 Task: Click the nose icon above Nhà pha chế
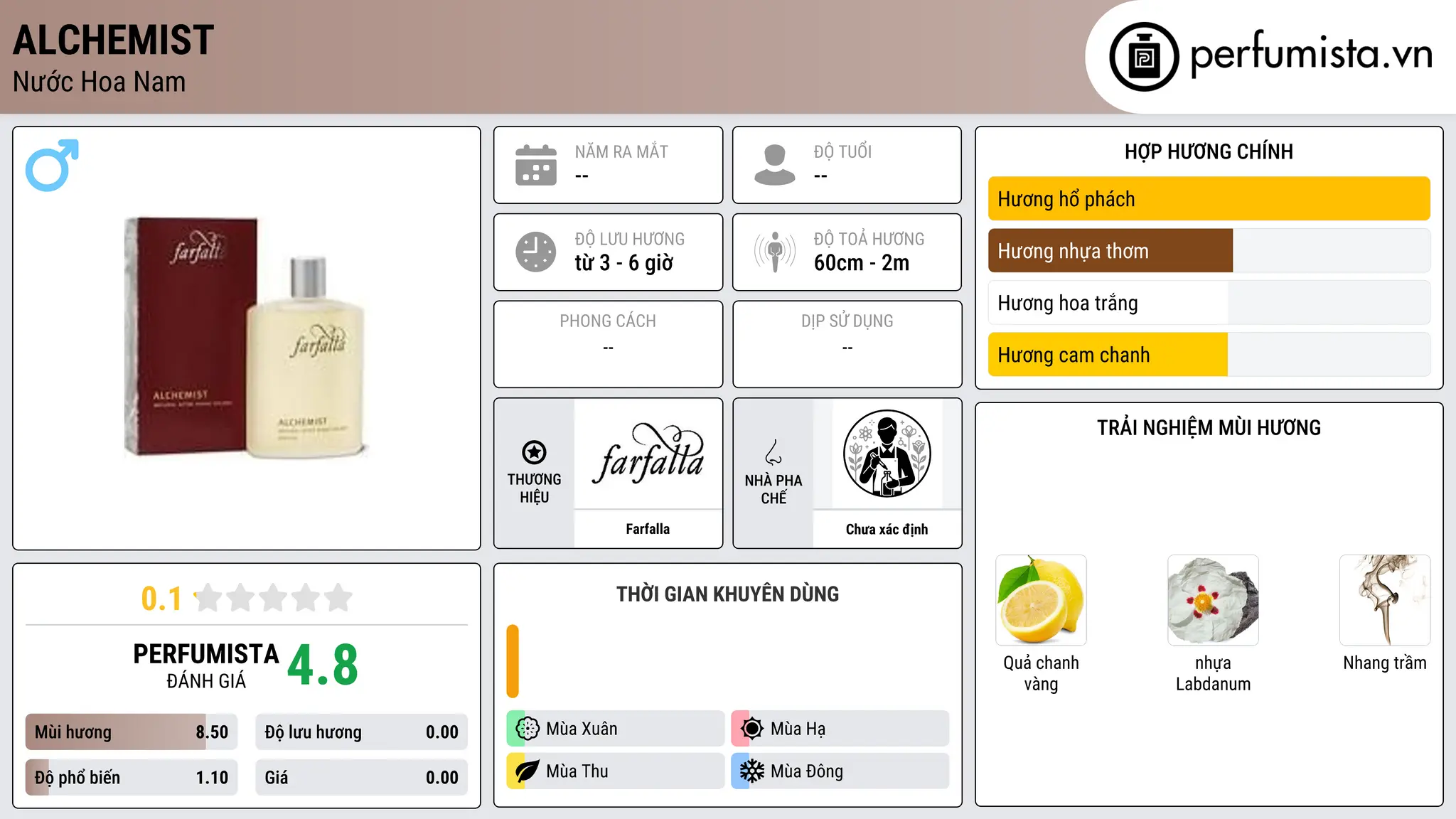[773, 452]
